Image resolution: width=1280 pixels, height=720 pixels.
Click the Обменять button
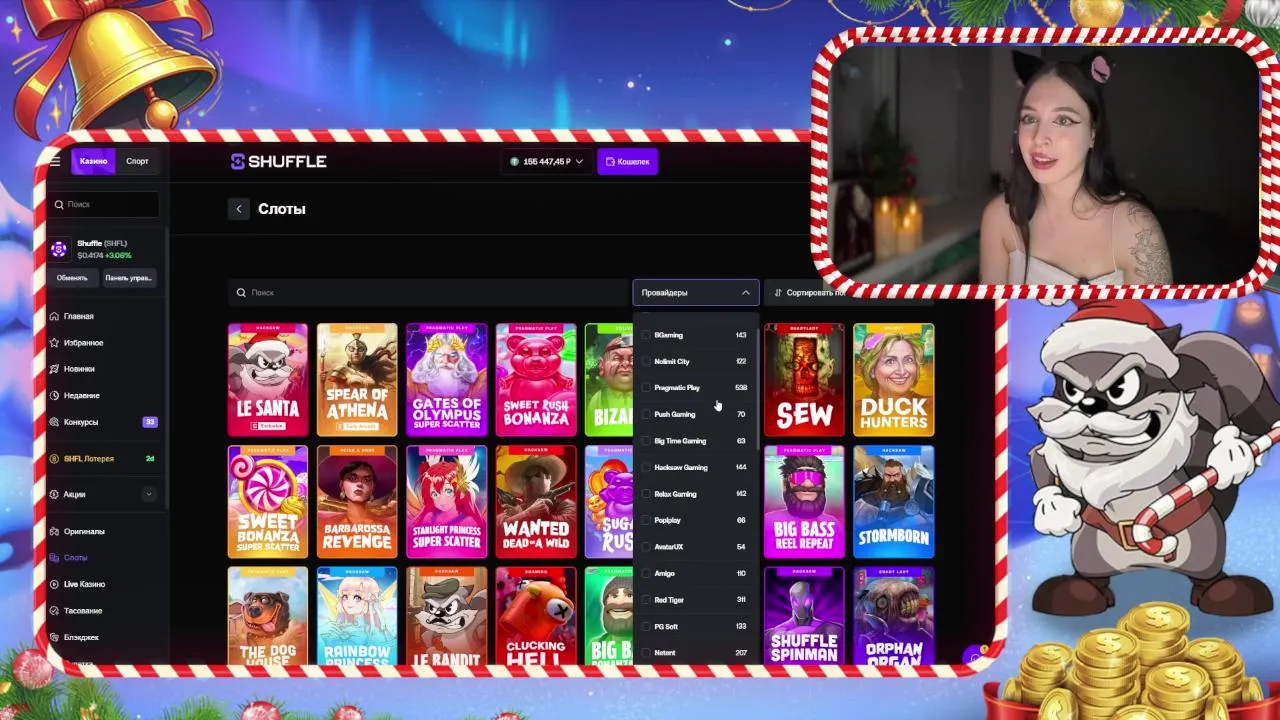click(x=72, y=278)
